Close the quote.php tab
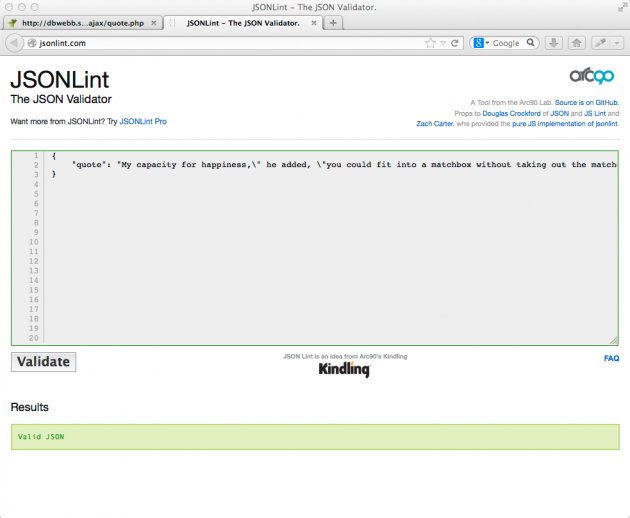The image size is (630, 518). tap(153, 23)
